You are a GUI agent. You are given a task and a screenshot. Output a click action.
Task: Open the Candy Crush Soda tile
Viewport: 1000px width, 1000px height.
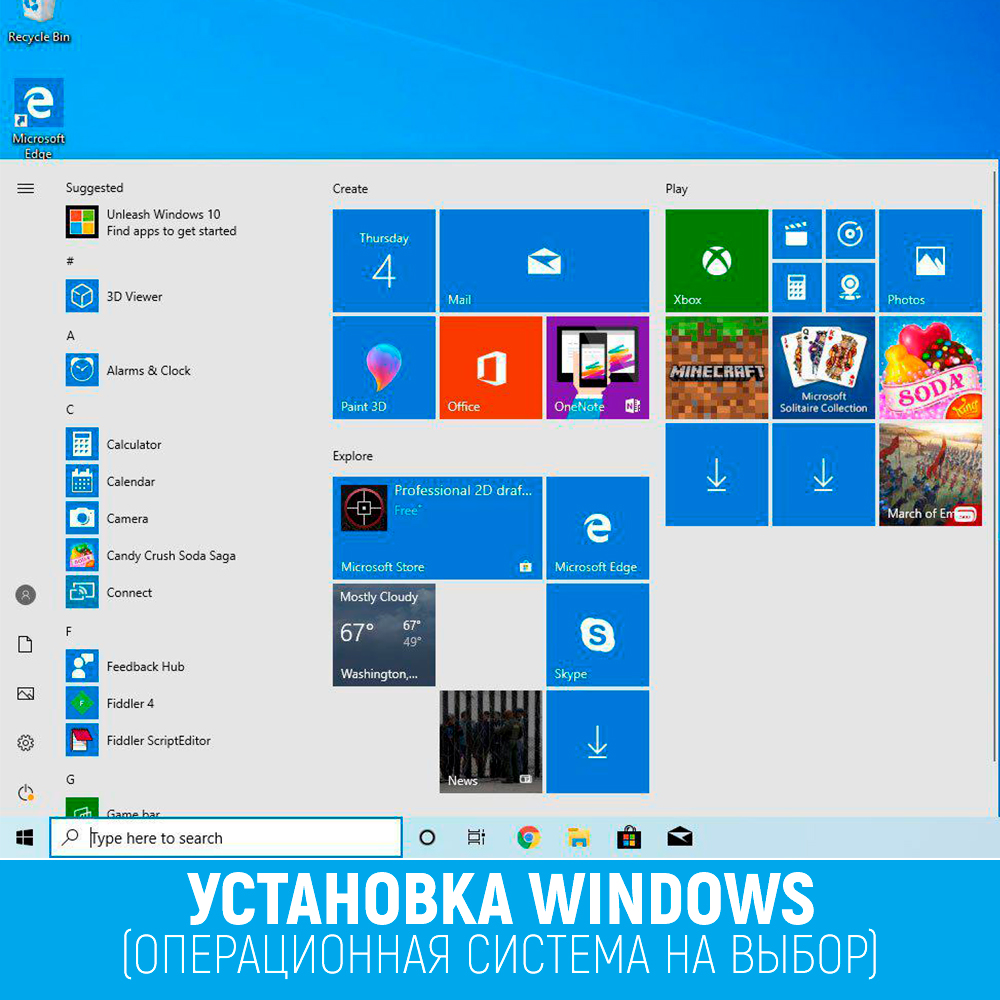coord(930,367)
